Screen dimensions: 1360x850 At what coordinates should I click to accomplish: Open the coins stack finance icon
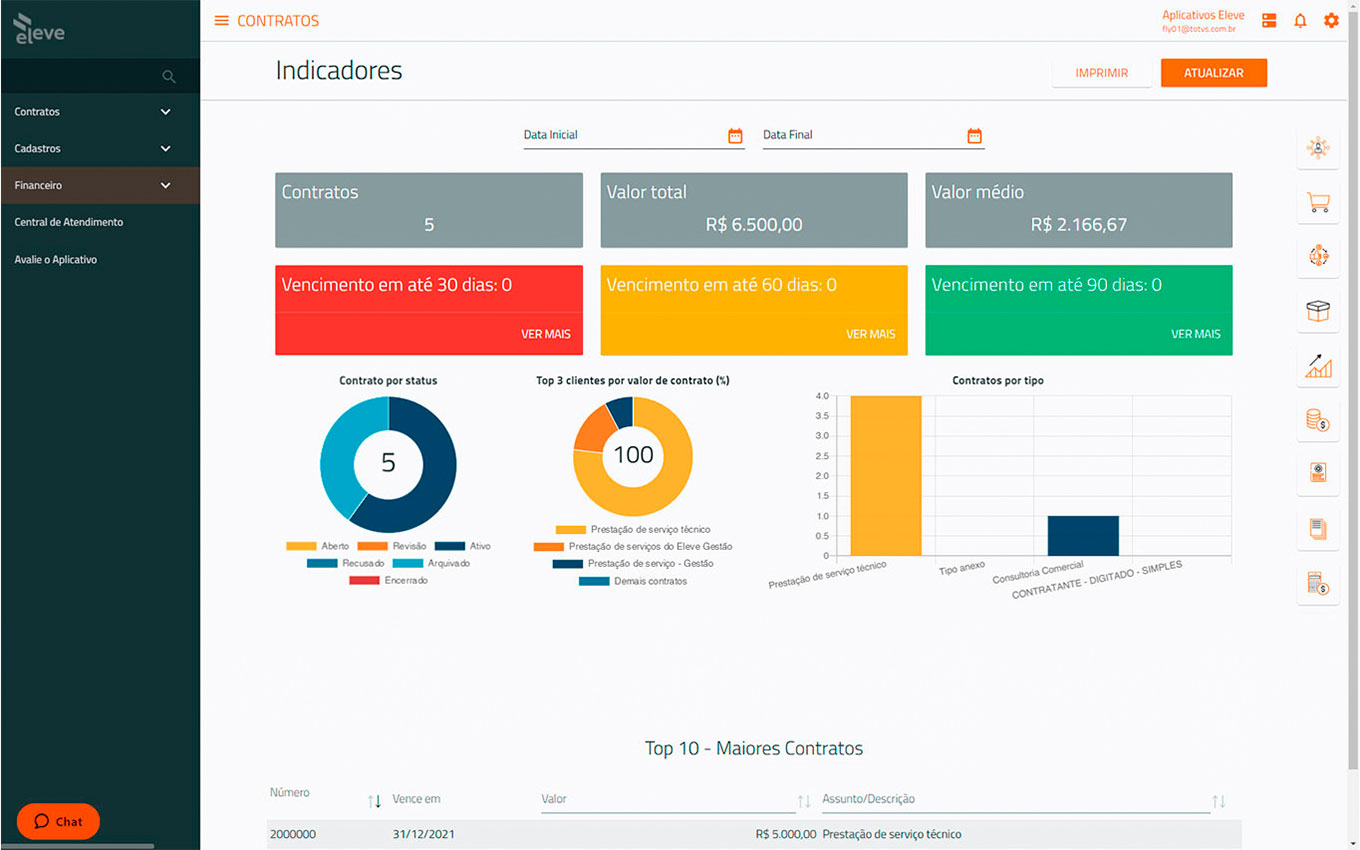pyautogui.click(x=1318, y=420)
